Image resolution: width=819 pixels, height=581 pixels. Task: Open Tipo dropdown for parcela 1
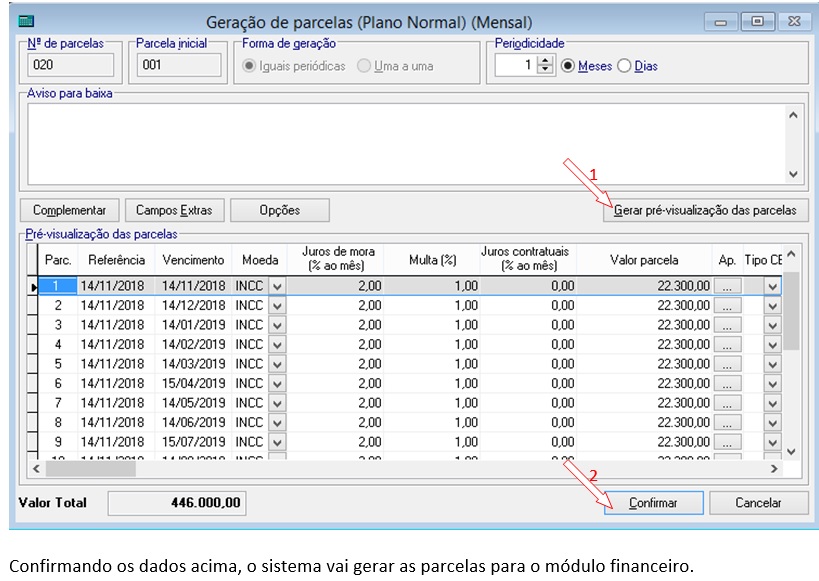(773, 286)
